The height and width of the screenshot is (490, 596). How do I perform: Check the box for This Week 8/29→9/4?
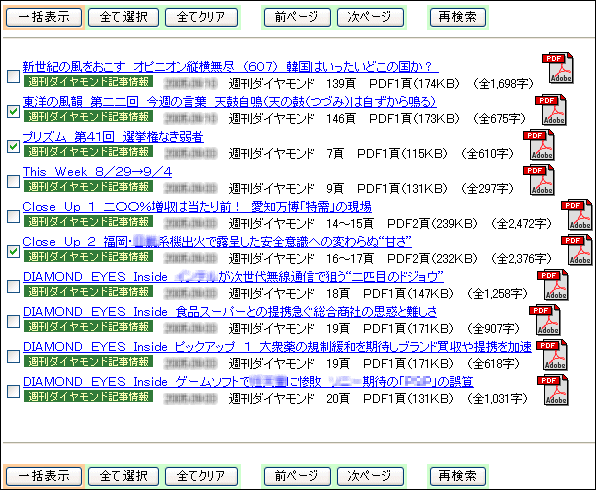(x=13, y=181)
